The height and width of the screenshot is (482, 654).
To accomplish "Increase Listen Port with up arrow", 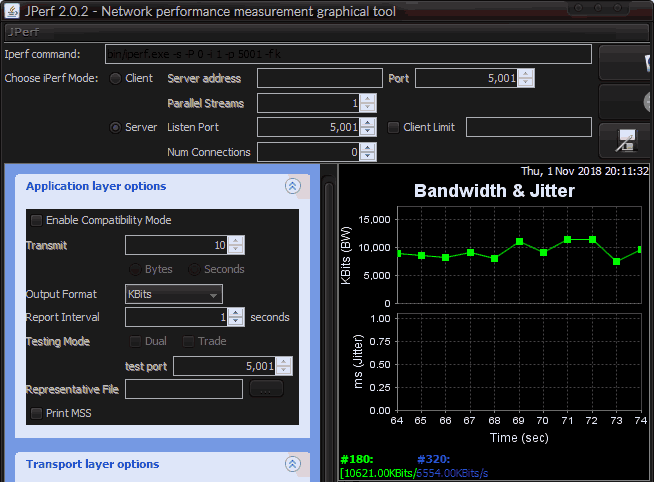I will coord(367,123).
